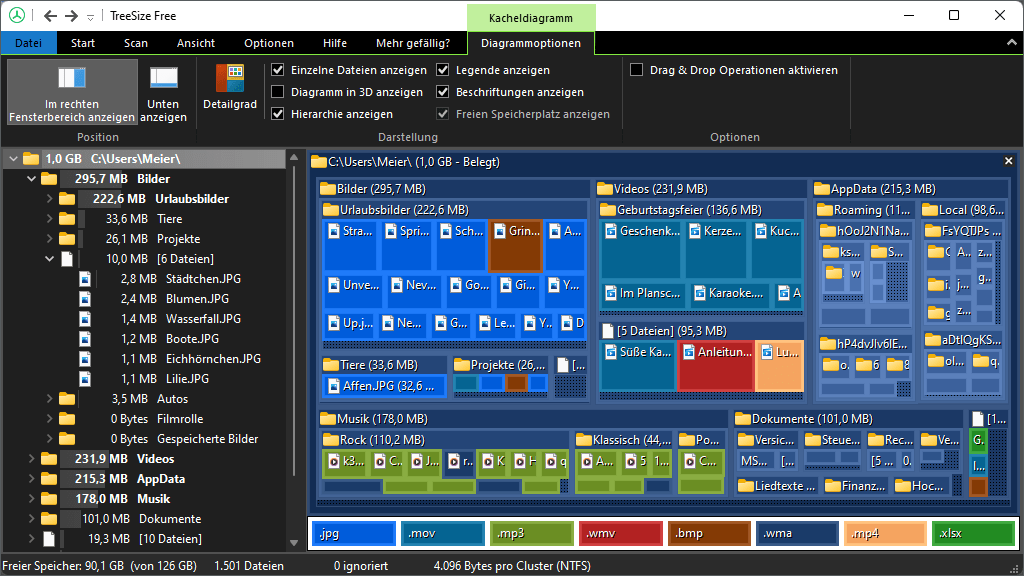Expand the Musik folder in tree
The height and width of the screenshot is (576, 1024).
coord(31,499)
